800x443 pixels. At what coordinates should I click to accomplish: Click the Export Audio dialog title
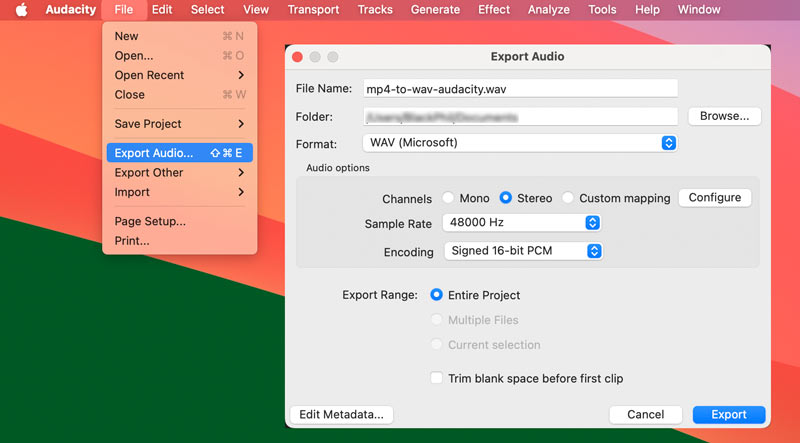[527, 57]
